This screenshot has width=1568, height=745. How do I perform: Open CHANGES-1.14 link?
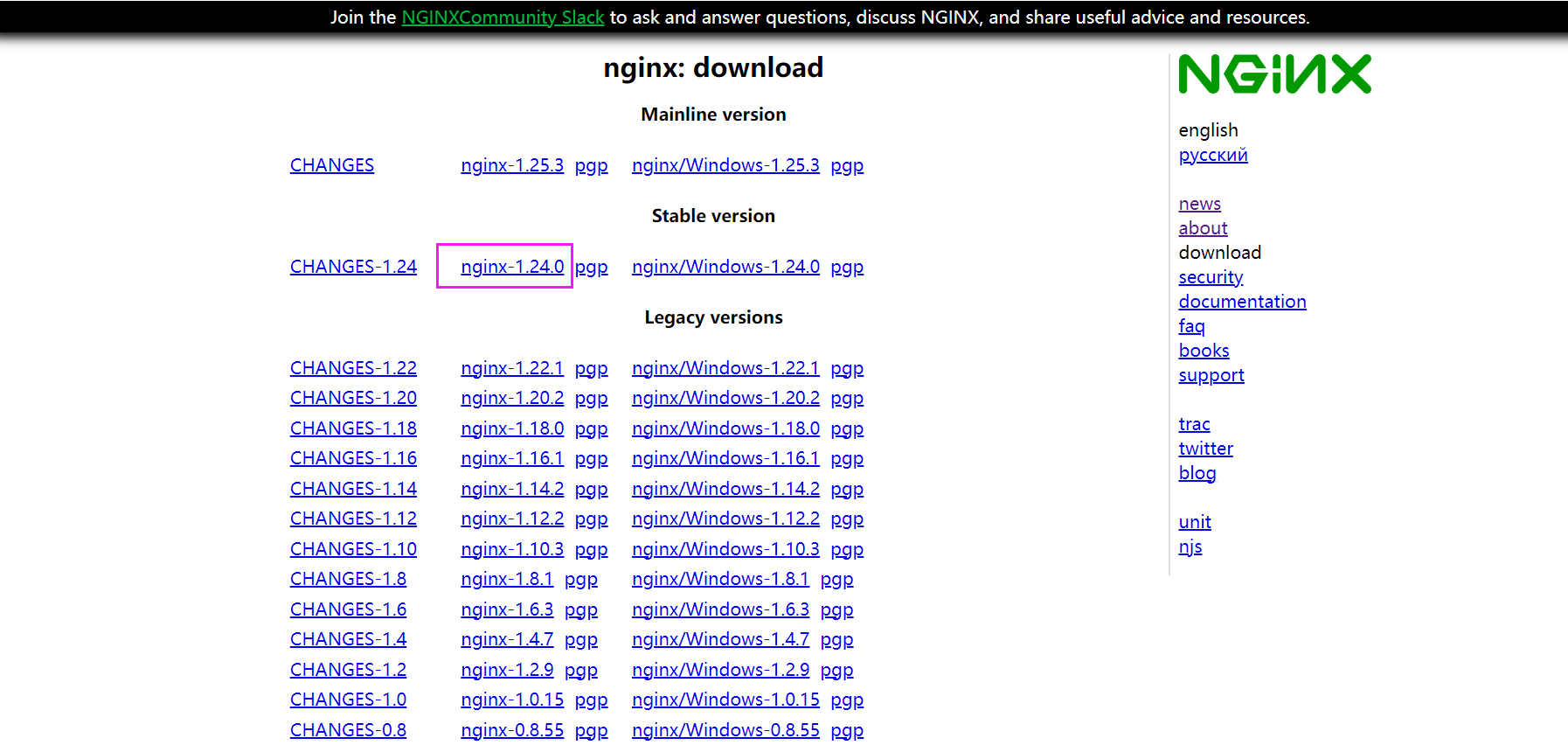tap(353, 489)
